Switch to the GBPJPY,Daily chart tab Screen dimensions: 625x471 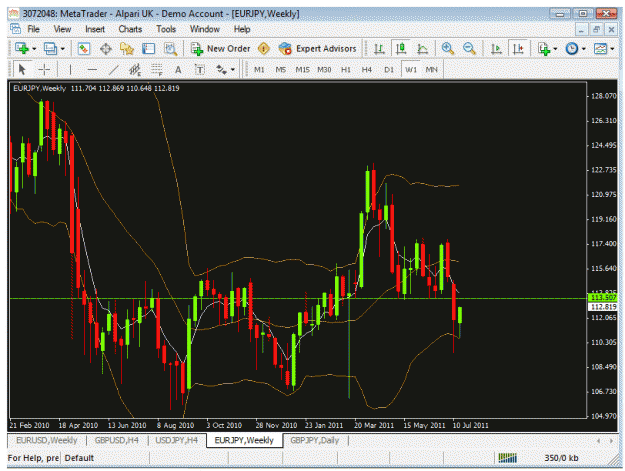pos(314,440)
